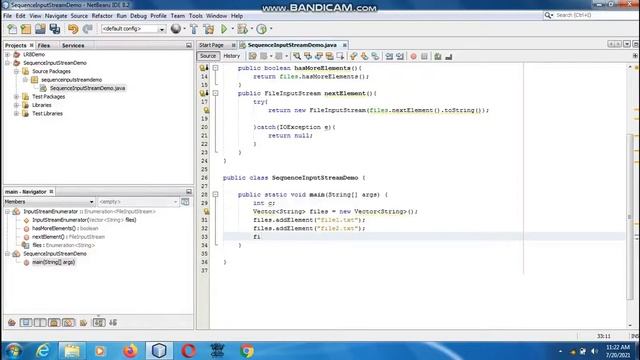Switch to the Start Page tab
Viewport: 640px width, 360px height.
[x=212, y=45]
